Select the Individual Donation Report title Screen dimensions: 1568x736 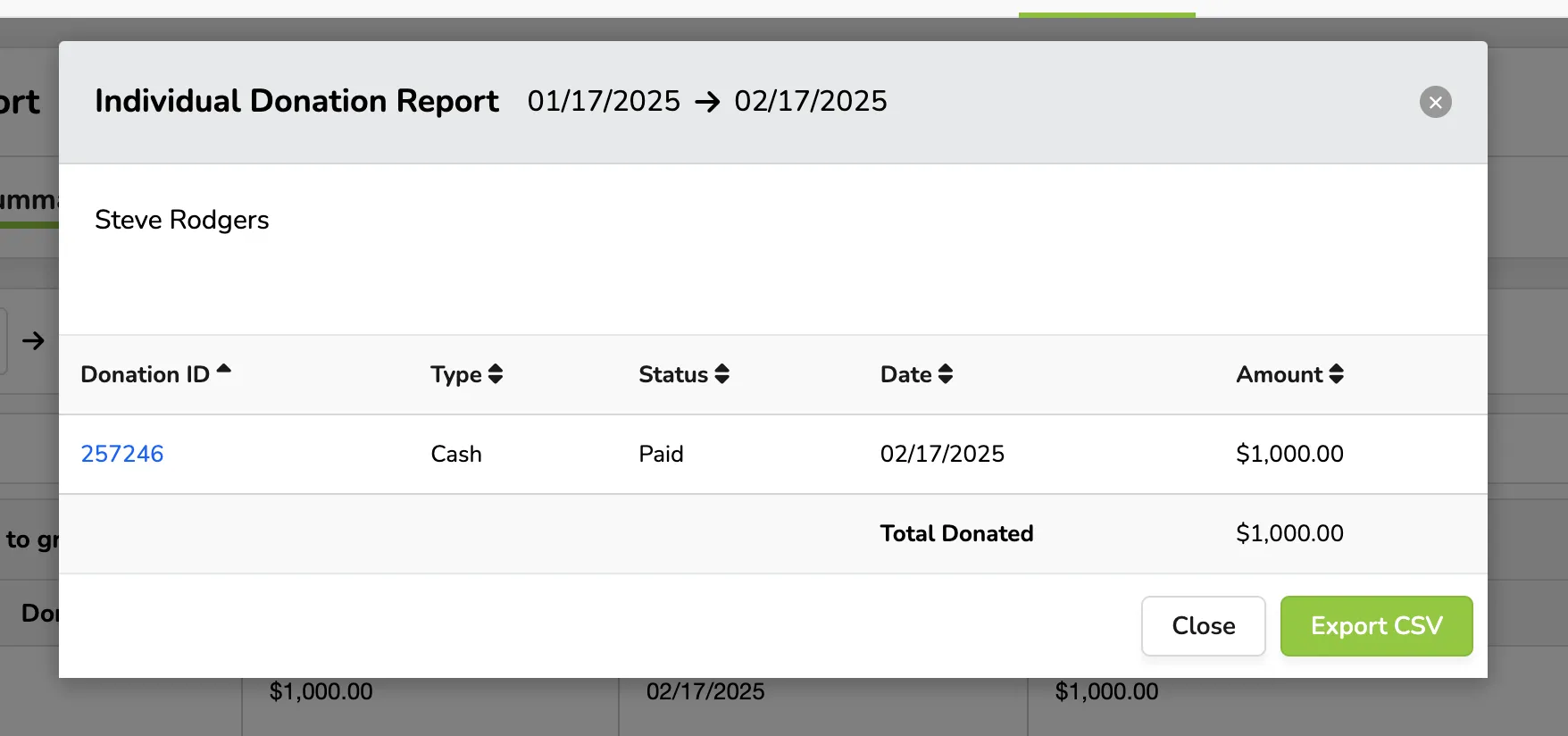[296, 102]
